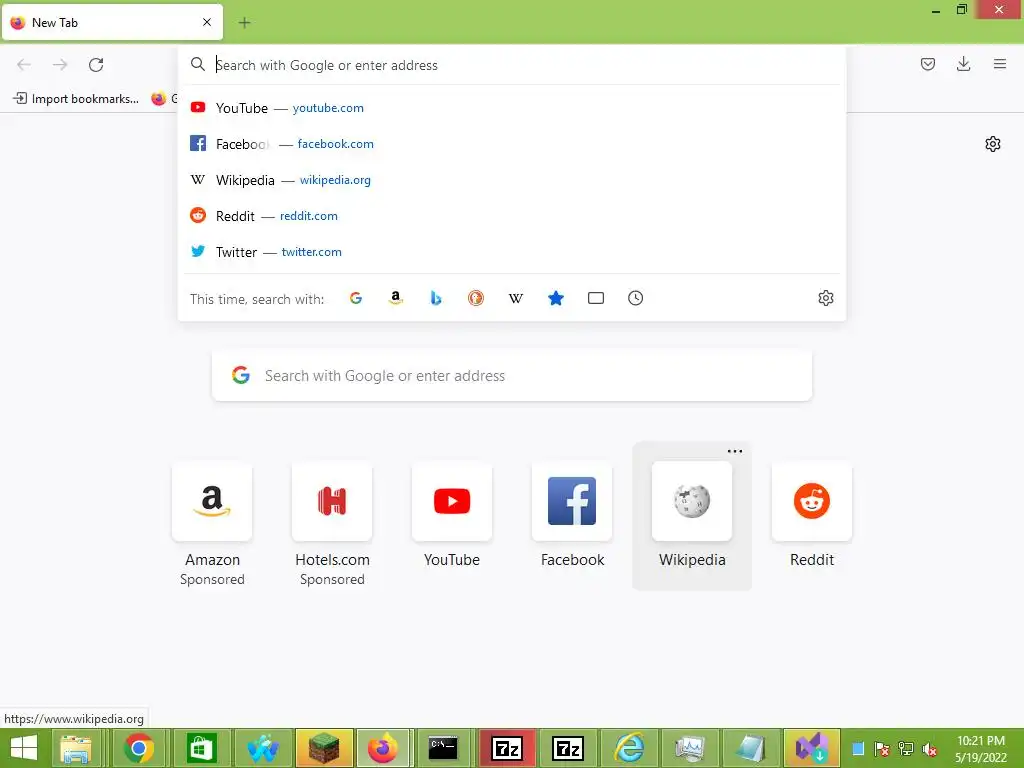The image size is (1024, 768).
Task: Reload the page with the refresh icon
Action: (96, 65)
